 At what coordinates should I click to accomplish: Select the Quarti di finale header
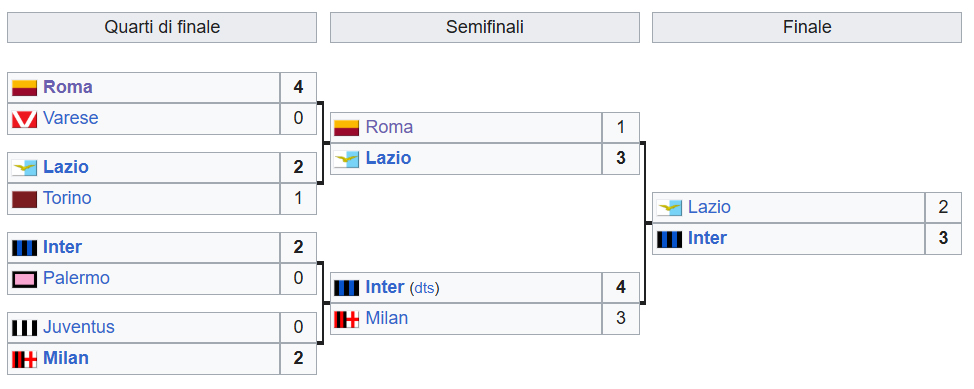(x=162, y=27)
